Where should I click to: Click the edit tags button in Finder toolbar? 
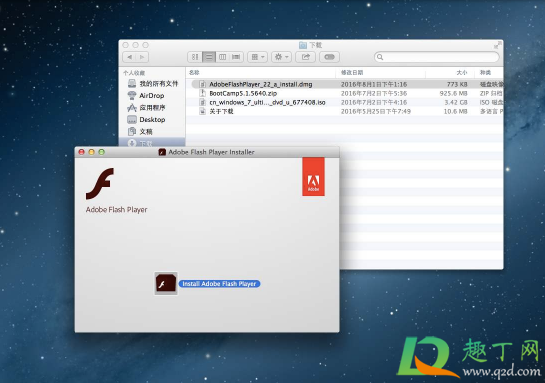[330, 57]
